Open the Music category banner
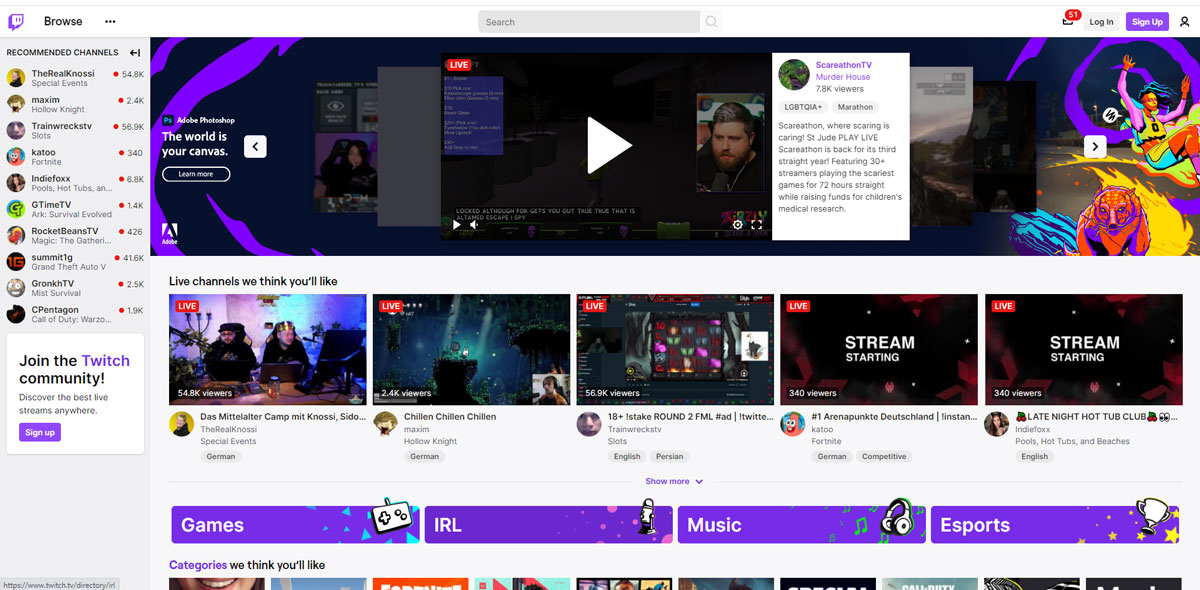1200x590 pixels. [801, 525]
